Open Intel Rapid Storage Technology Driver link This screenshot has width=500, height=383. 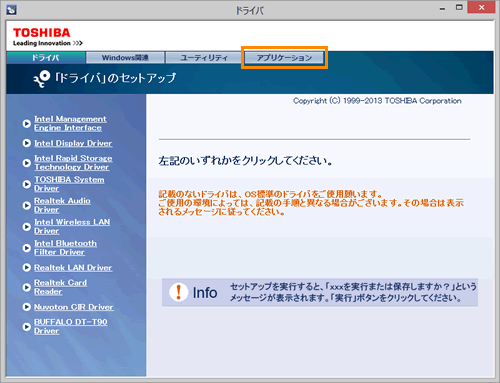(73, 163)
